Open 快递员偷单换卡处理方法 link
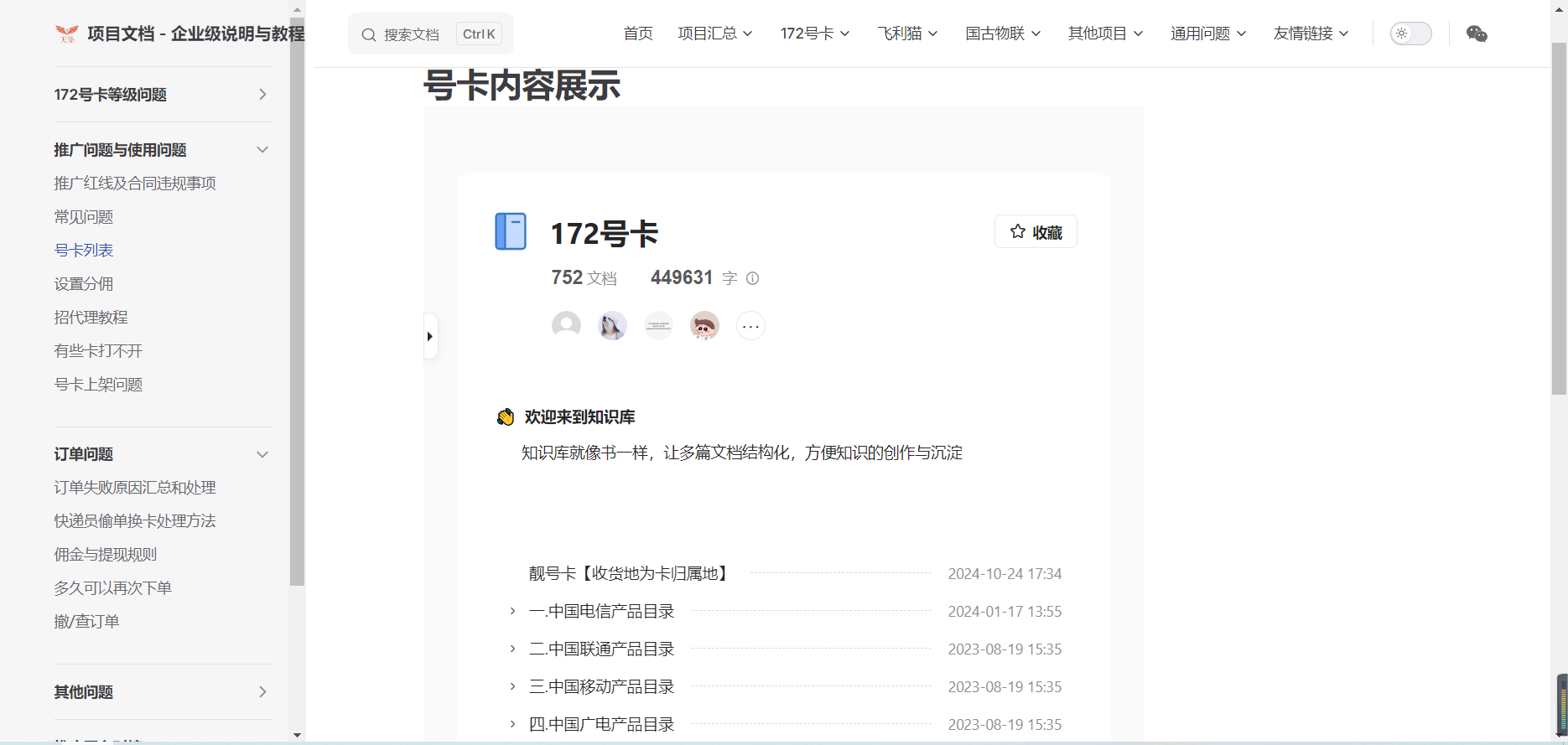 click(135, 521)
